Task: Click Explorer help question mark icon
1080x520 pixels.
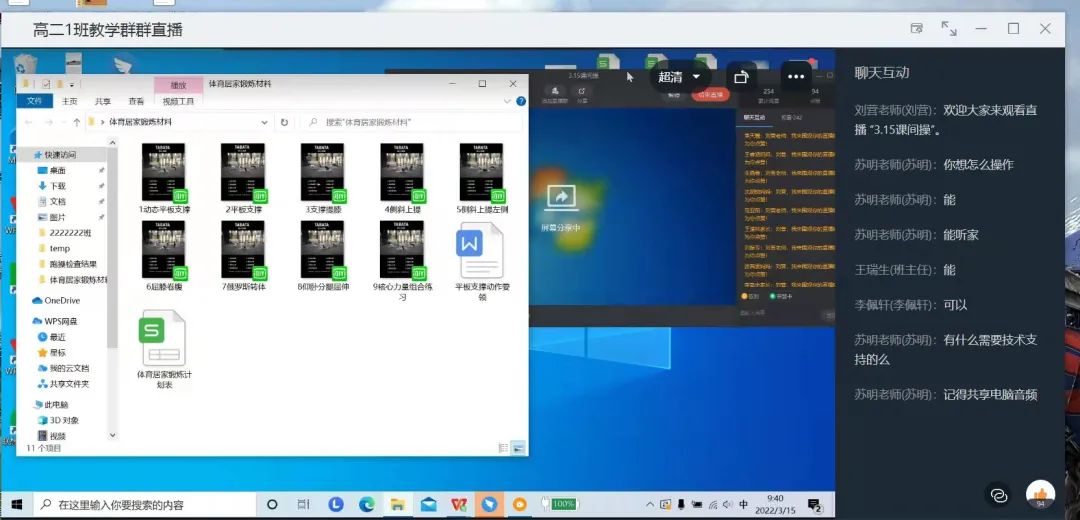Action: coord(521,101)
